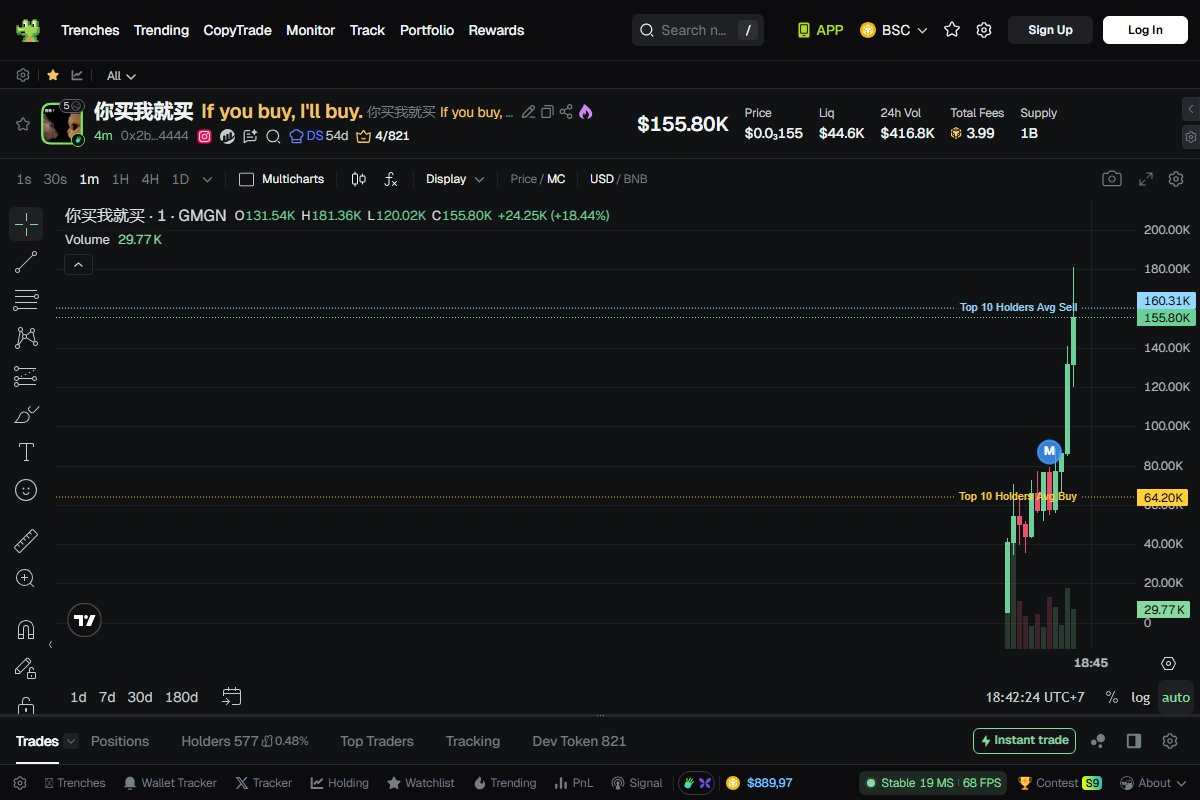Open the All filter dropdown
Image resolution: width=1200 pixels, height=800 pixels.
click(x=120, y=75)
